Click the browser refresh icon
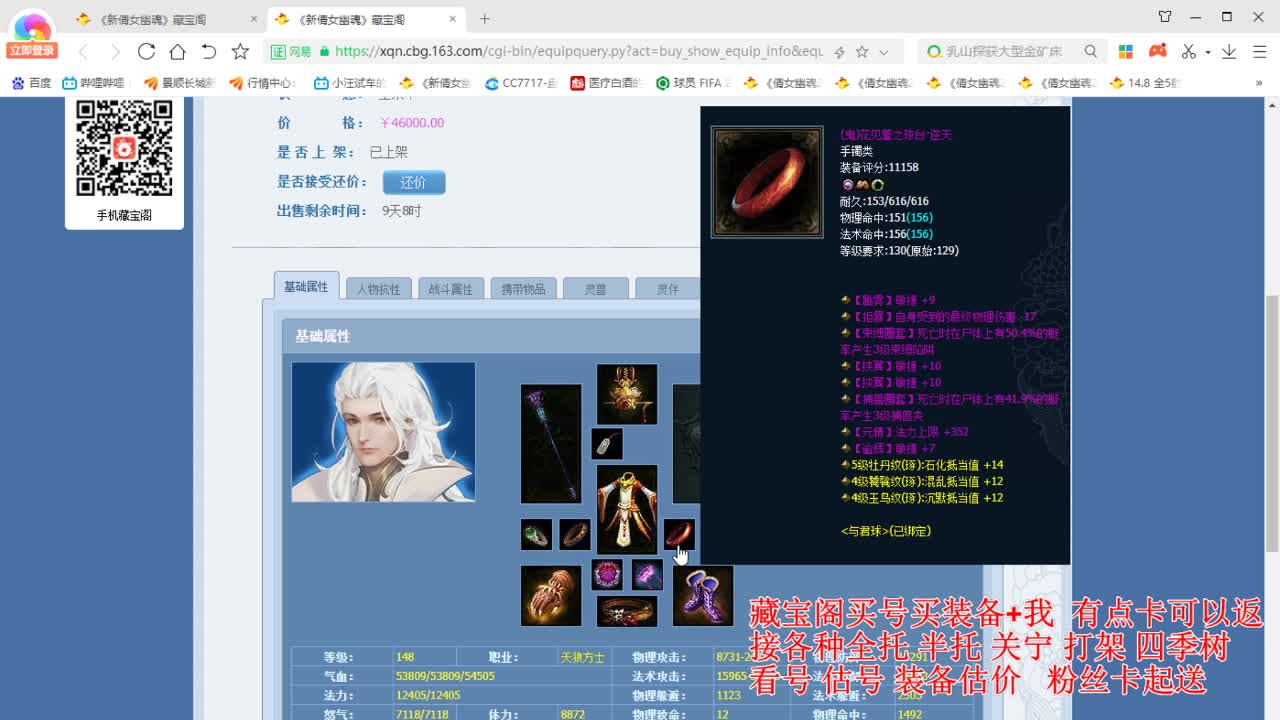1280x720 pixels. pyautogui.click(x=145, y=51)
